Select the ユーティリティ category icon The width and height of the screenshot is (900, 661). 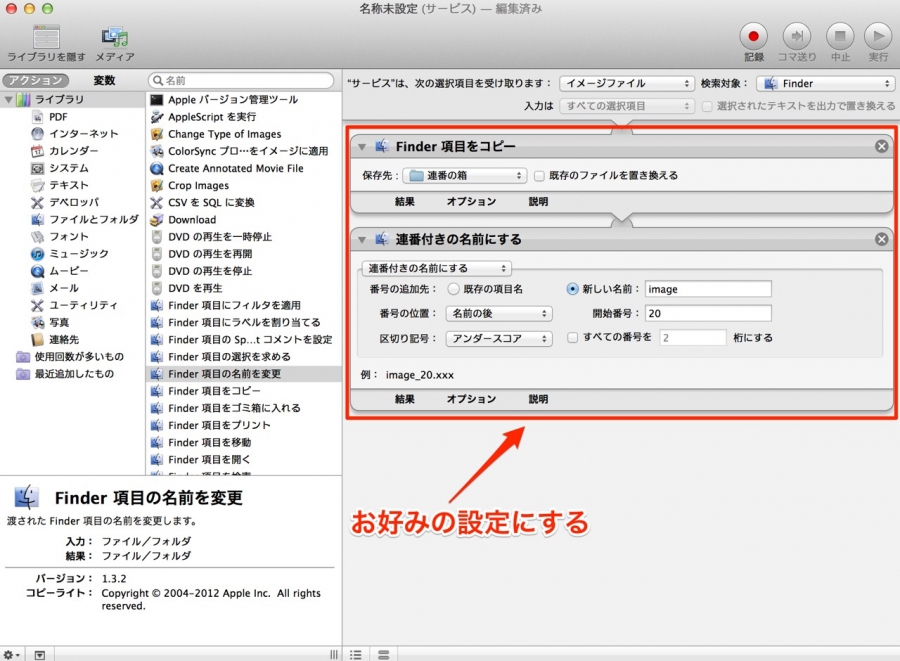pos(37,305)
